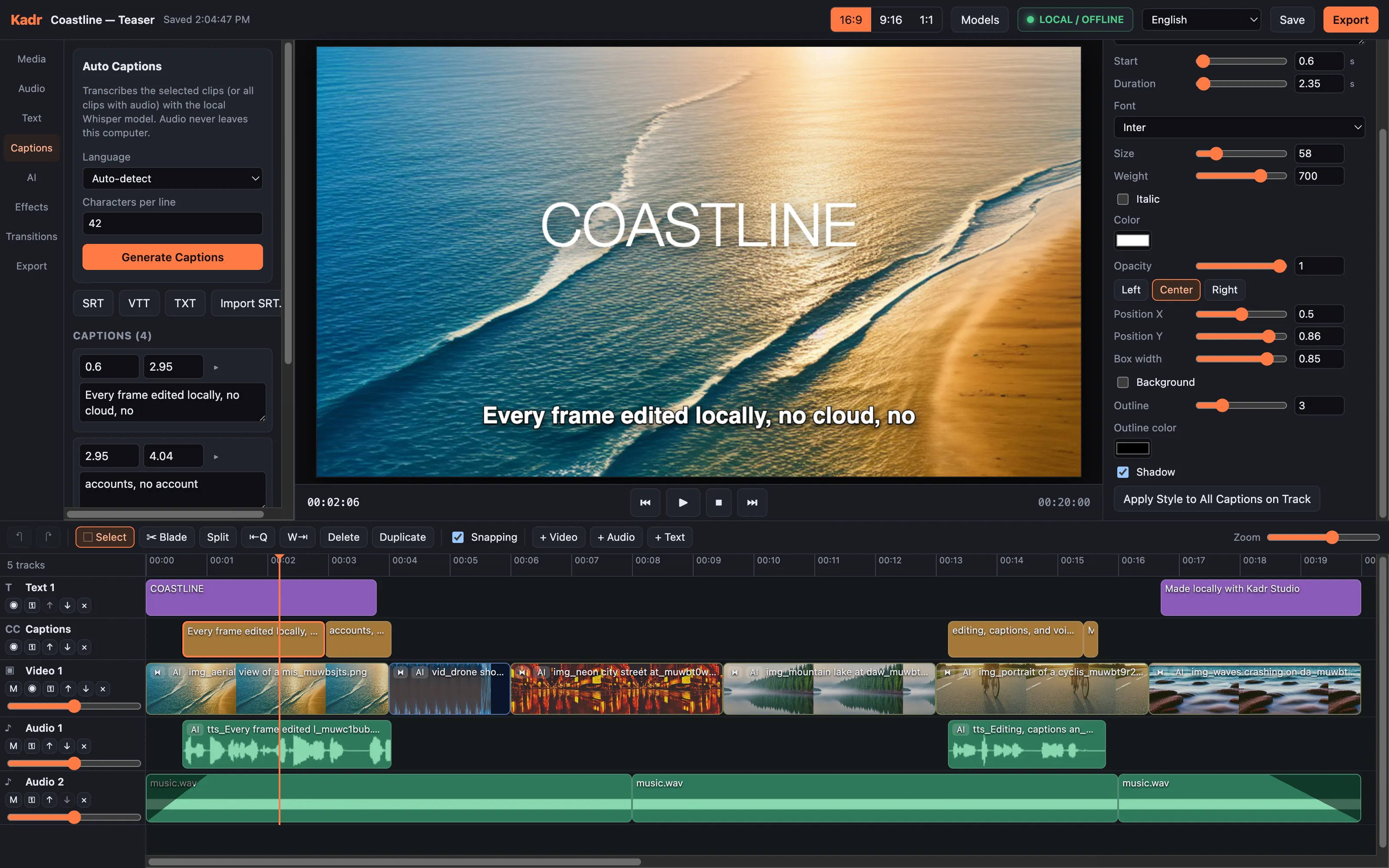Click the undo arrow icon in the timeline toolbar
Viewport: 1389px width, 868px height.
pyautogui.click(x=20, y=537)
